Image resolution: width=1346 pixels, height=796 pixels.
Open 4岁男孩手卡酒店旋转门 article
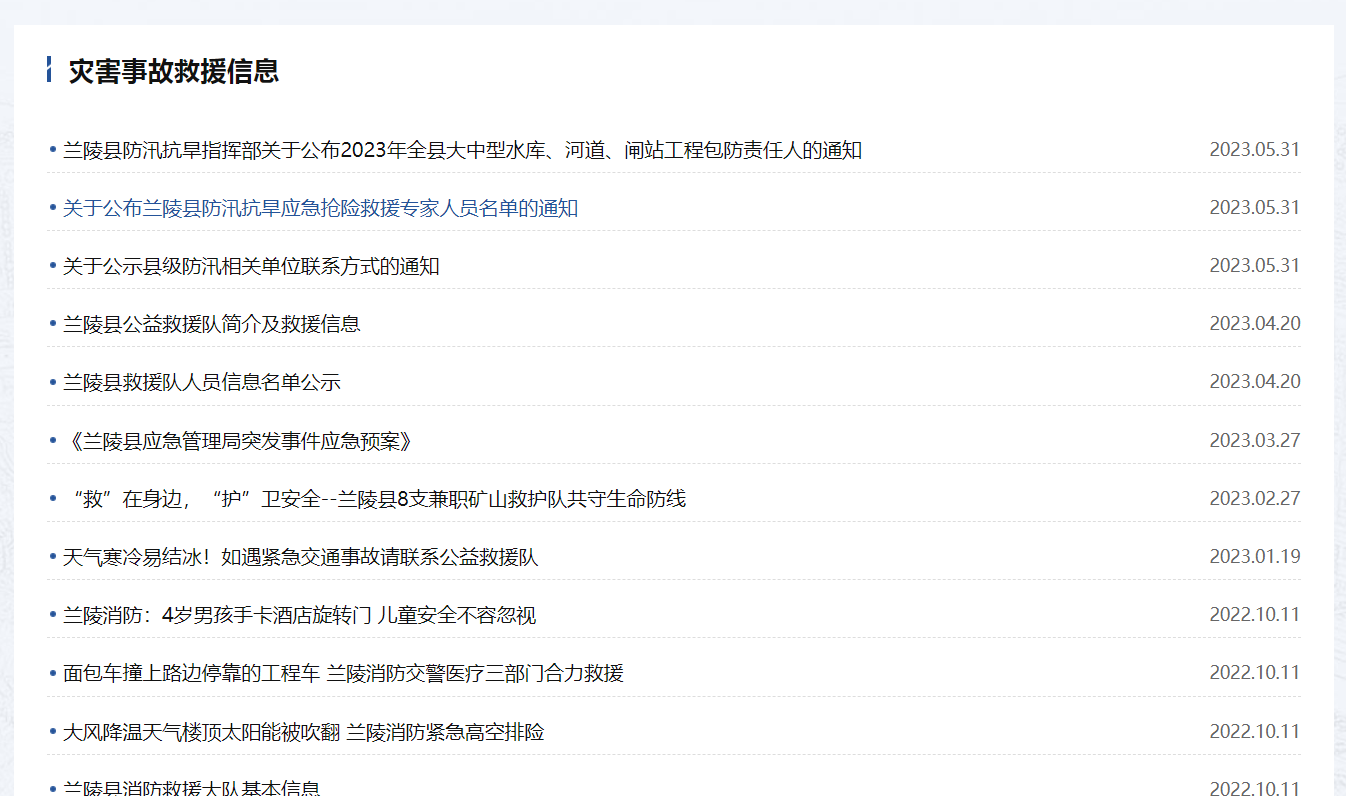coord(300,615)
